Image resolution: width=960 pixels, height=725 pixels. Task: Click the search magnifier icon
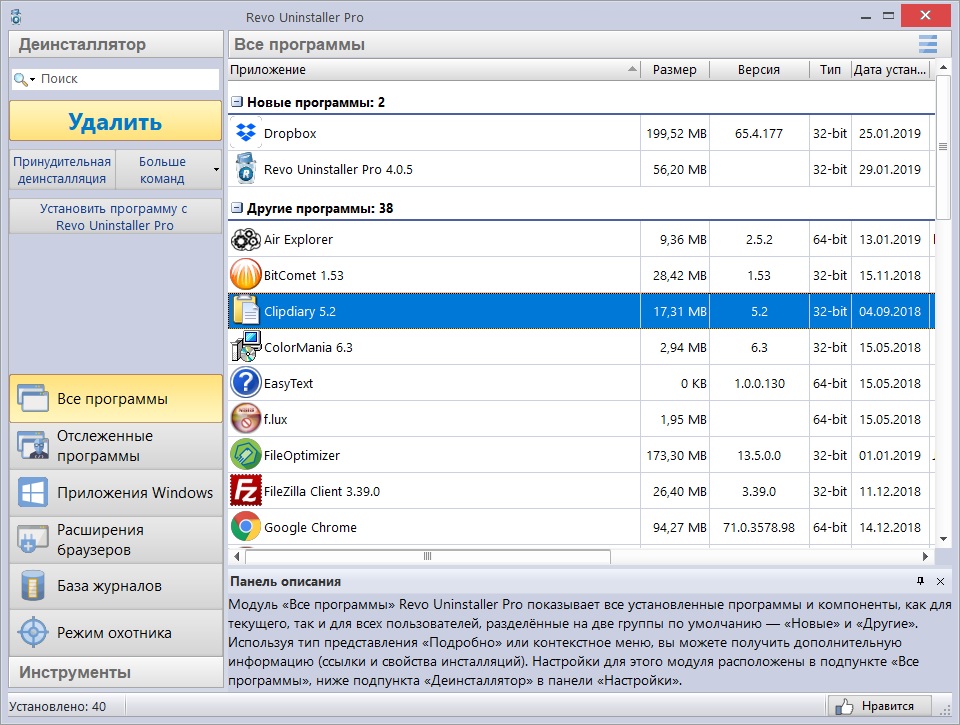click(x=20, y=79)
